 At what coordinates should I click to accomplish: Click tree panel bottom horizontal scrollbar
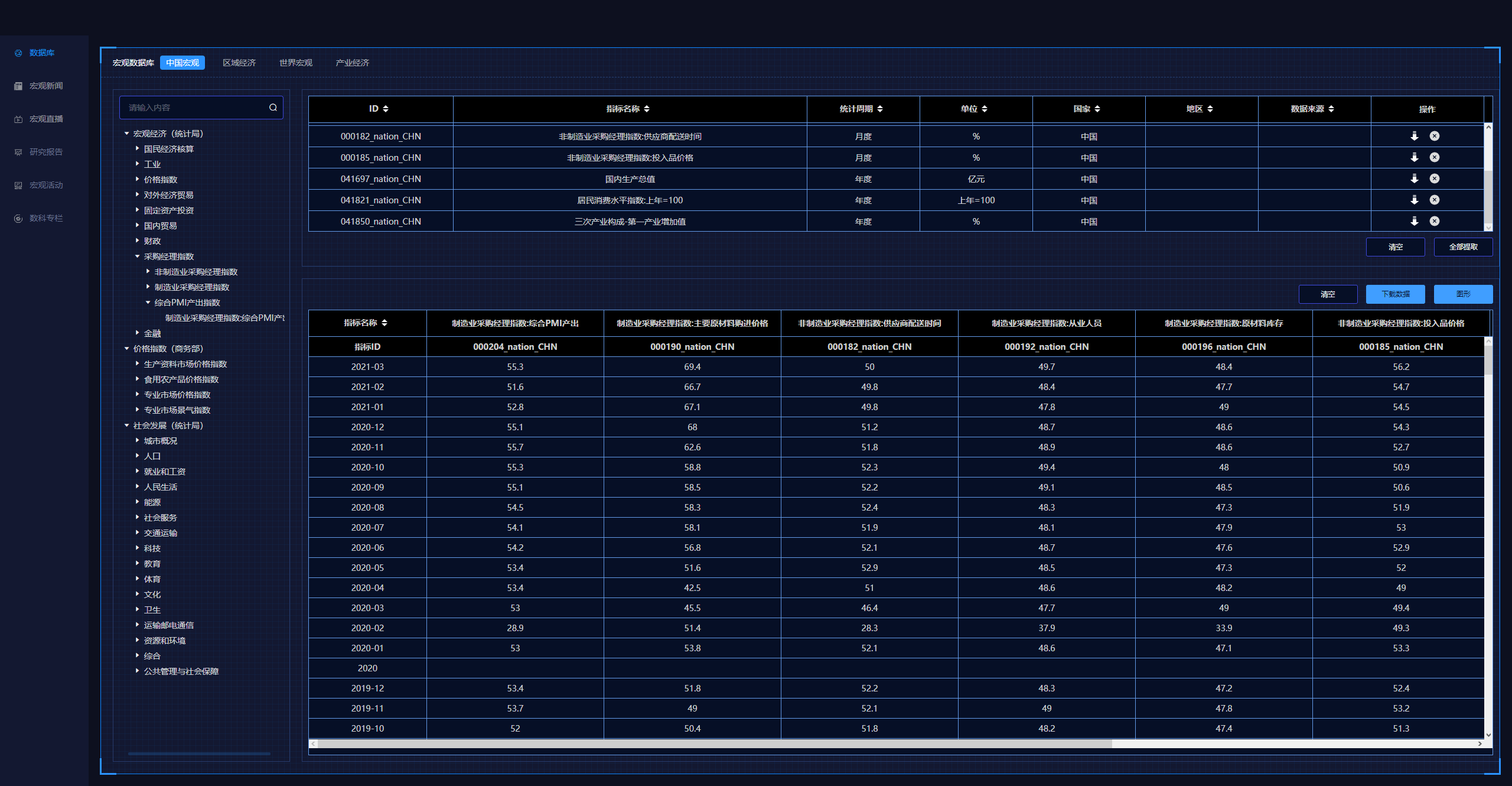coord(200,753)
